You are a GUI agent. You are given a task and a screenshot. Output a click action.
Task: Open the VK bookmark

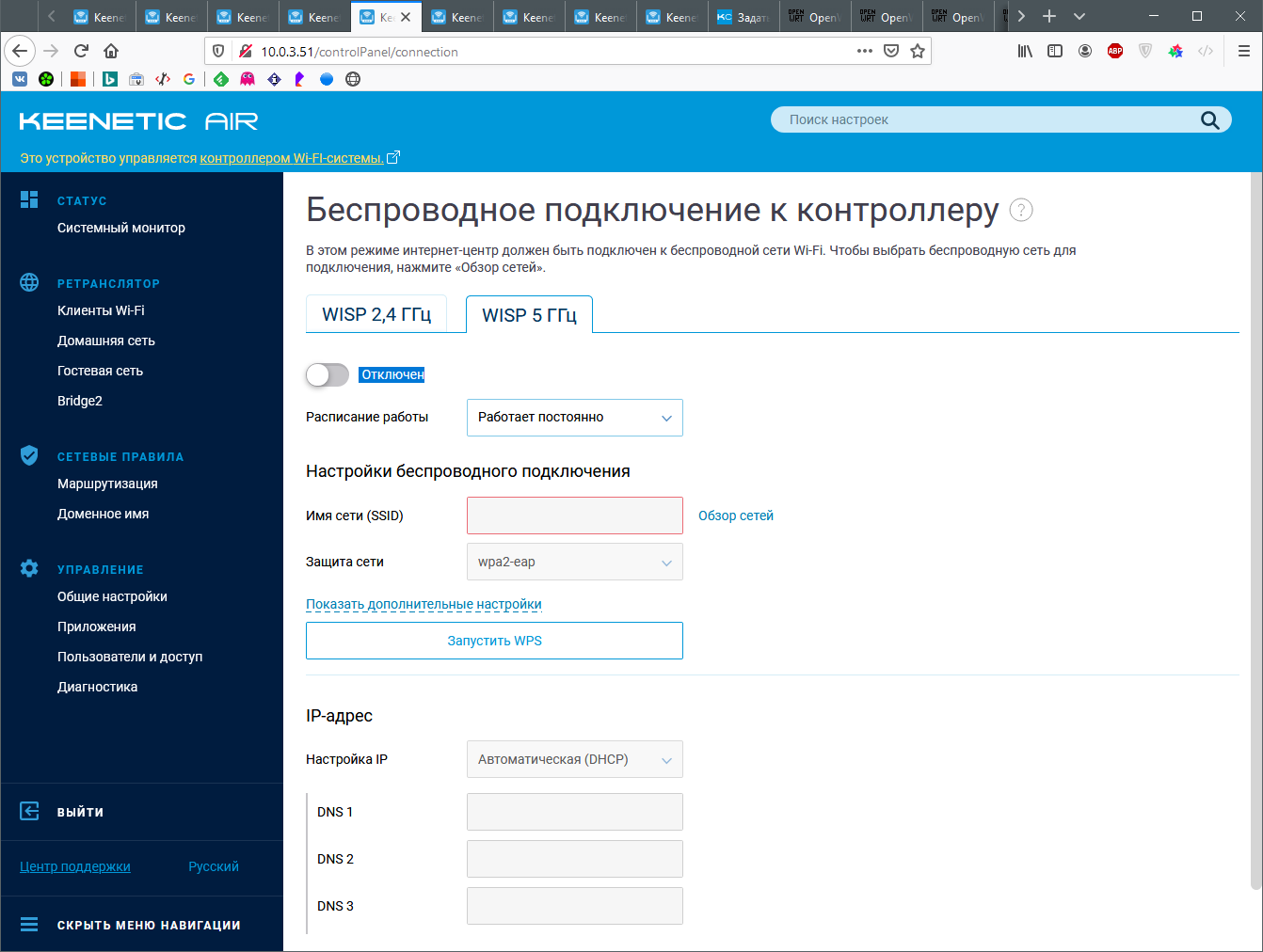(x=20, y=79)
